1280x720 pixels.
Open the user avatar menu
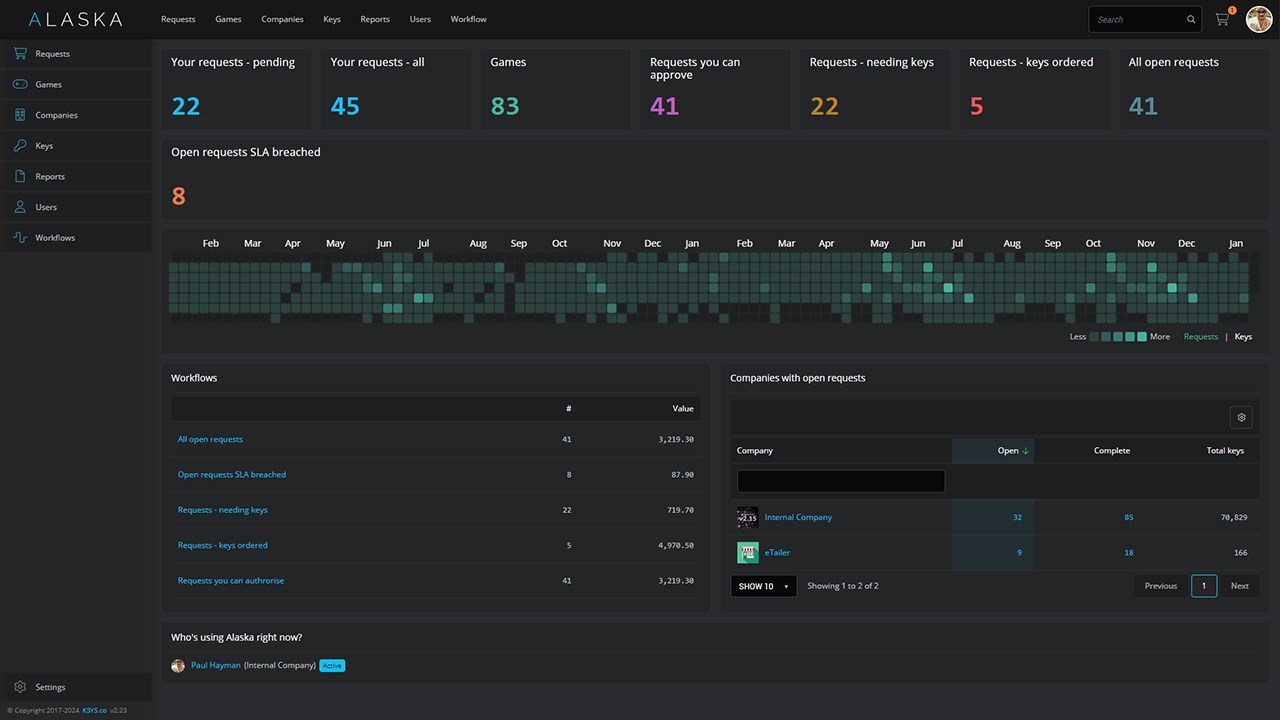pyautogui.click(x=1259, y=19)
